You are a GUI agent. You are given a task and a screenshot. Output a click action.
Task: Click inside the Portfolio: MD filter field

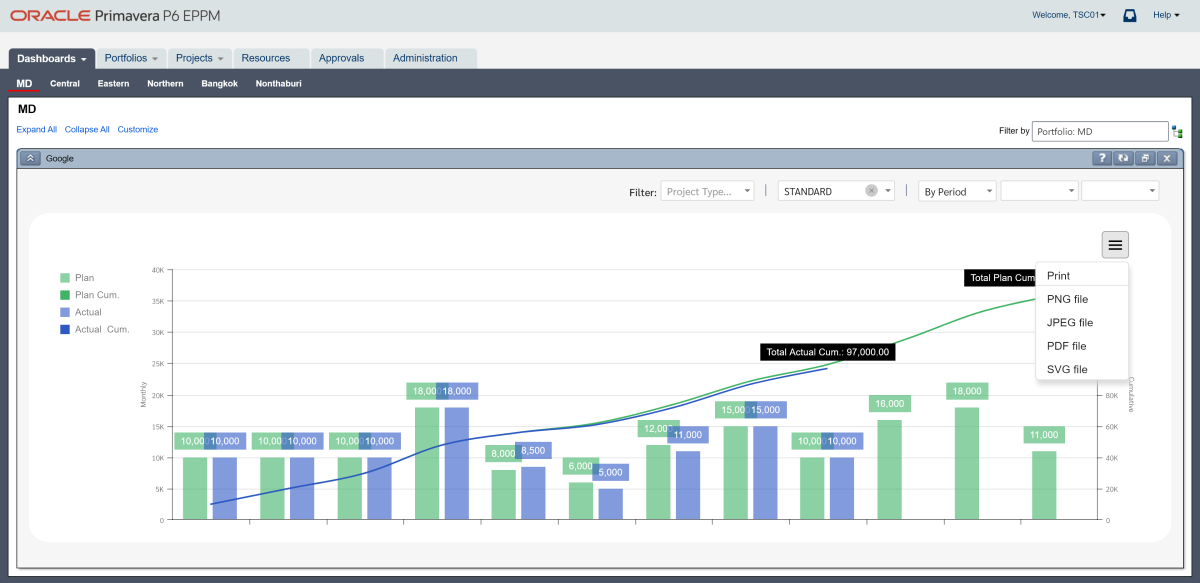tap(1099, 130)
